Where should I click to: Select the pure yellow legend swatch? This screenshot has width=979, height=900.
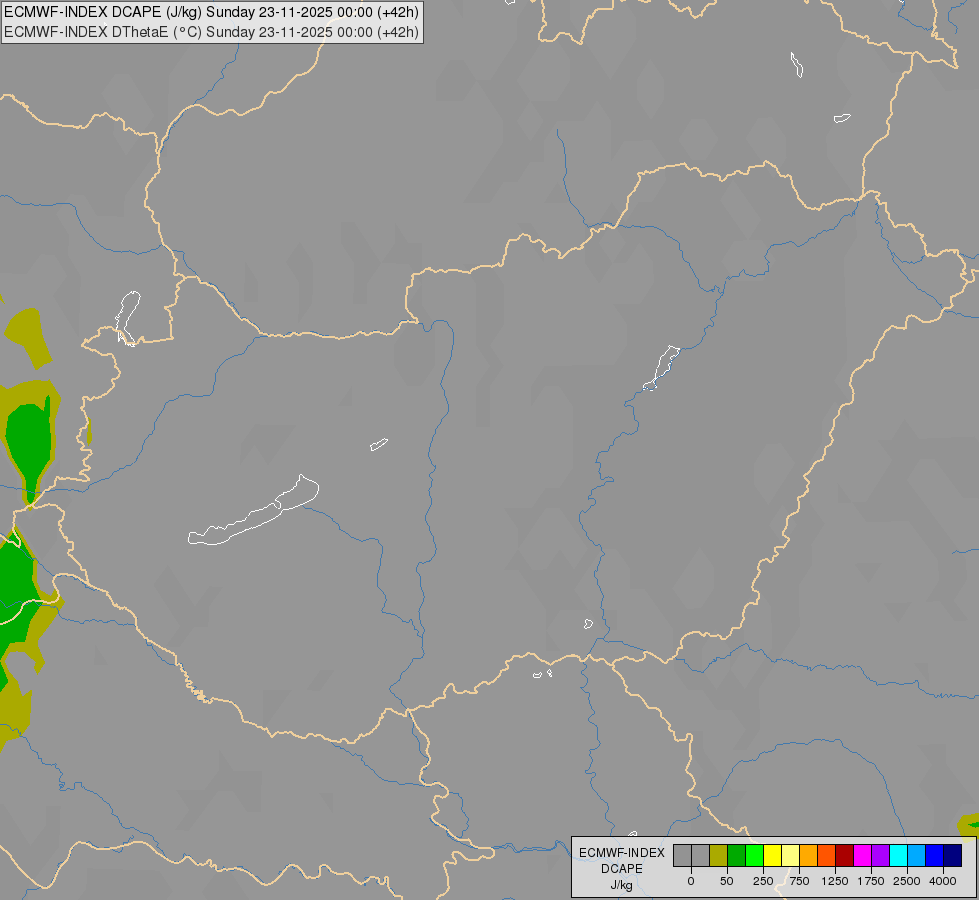[x=772, y=856]
